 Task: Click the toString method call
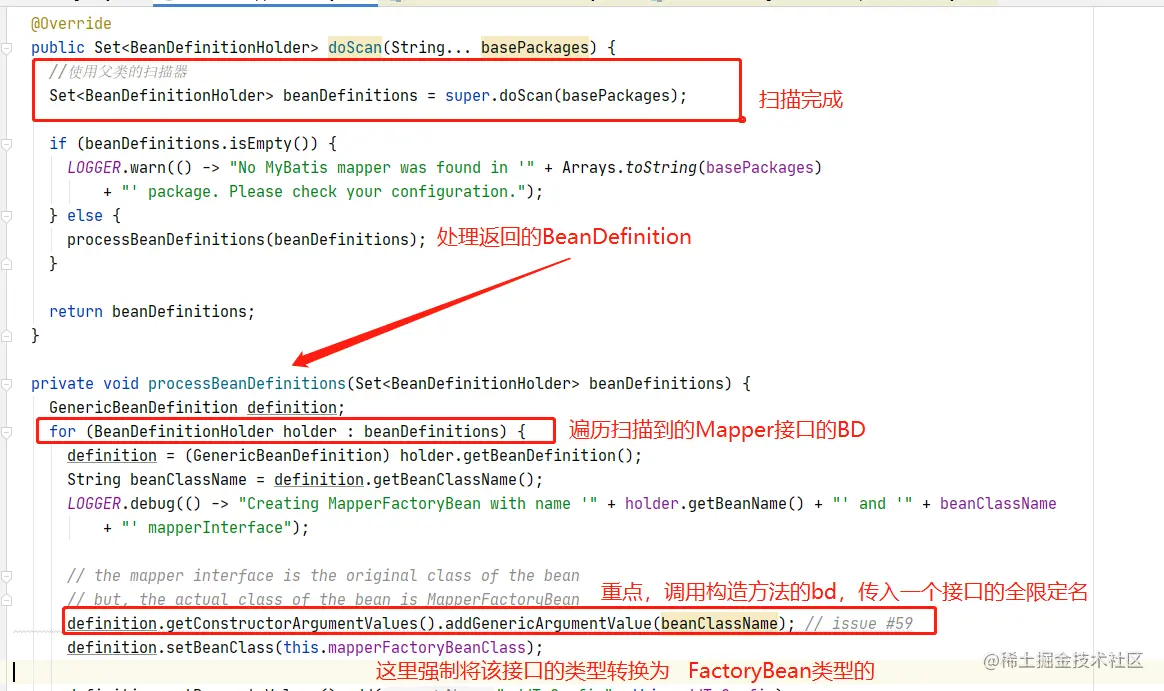click(661, 168)
